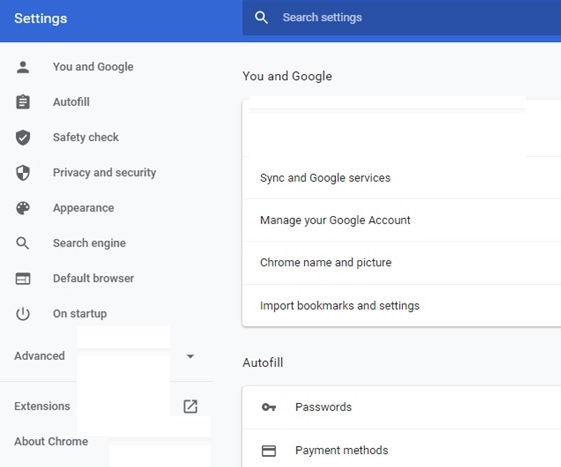Select the Appearance menu item
Viewport: 561px width, 467px height.
point(83,208)
